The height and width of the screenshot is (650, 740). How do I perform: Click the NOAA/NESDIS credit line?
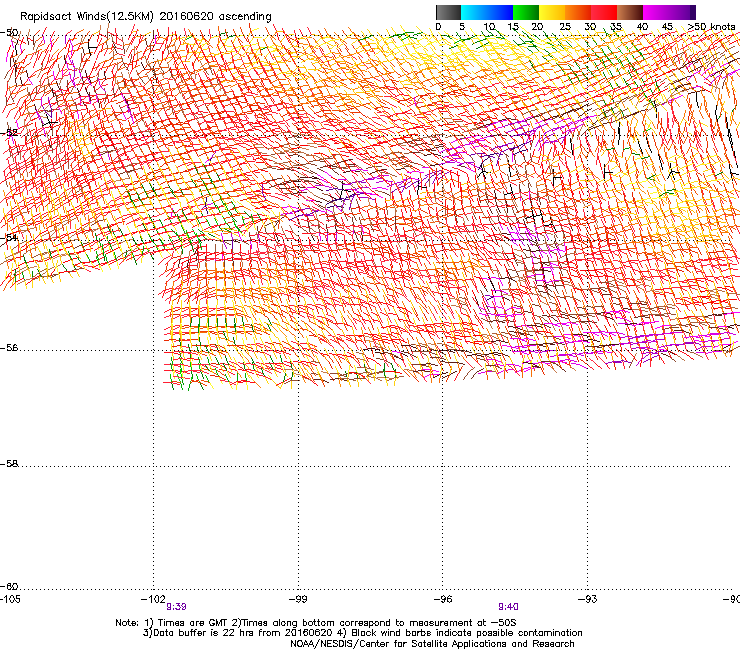pyautogui.click(x=432, y=643)
